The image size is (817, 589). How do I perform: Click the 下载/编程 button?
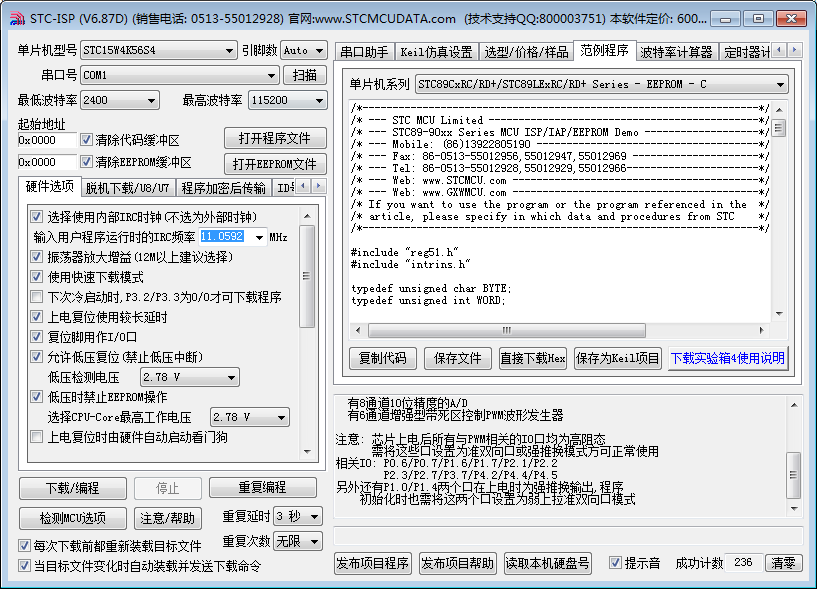73,488
